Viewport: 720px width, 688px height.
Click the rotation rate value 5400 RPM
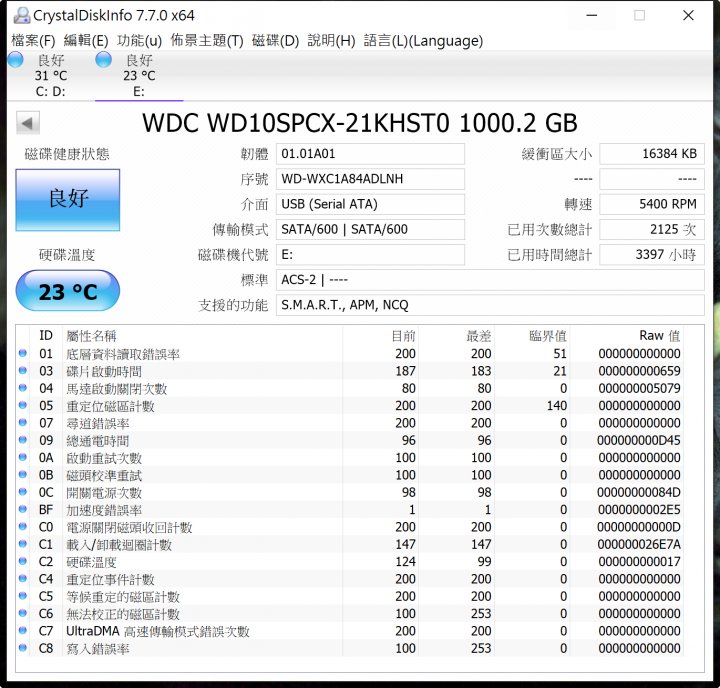click(652, 204)
